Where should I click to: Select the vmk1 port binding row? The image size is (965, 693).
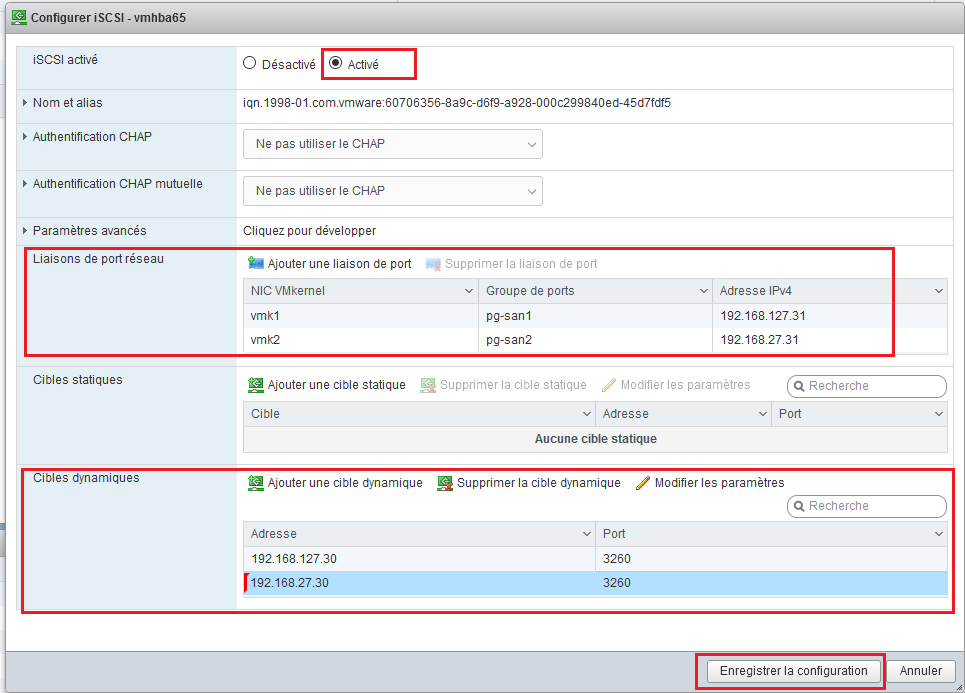pyautogui.click(x=360, y=316)
